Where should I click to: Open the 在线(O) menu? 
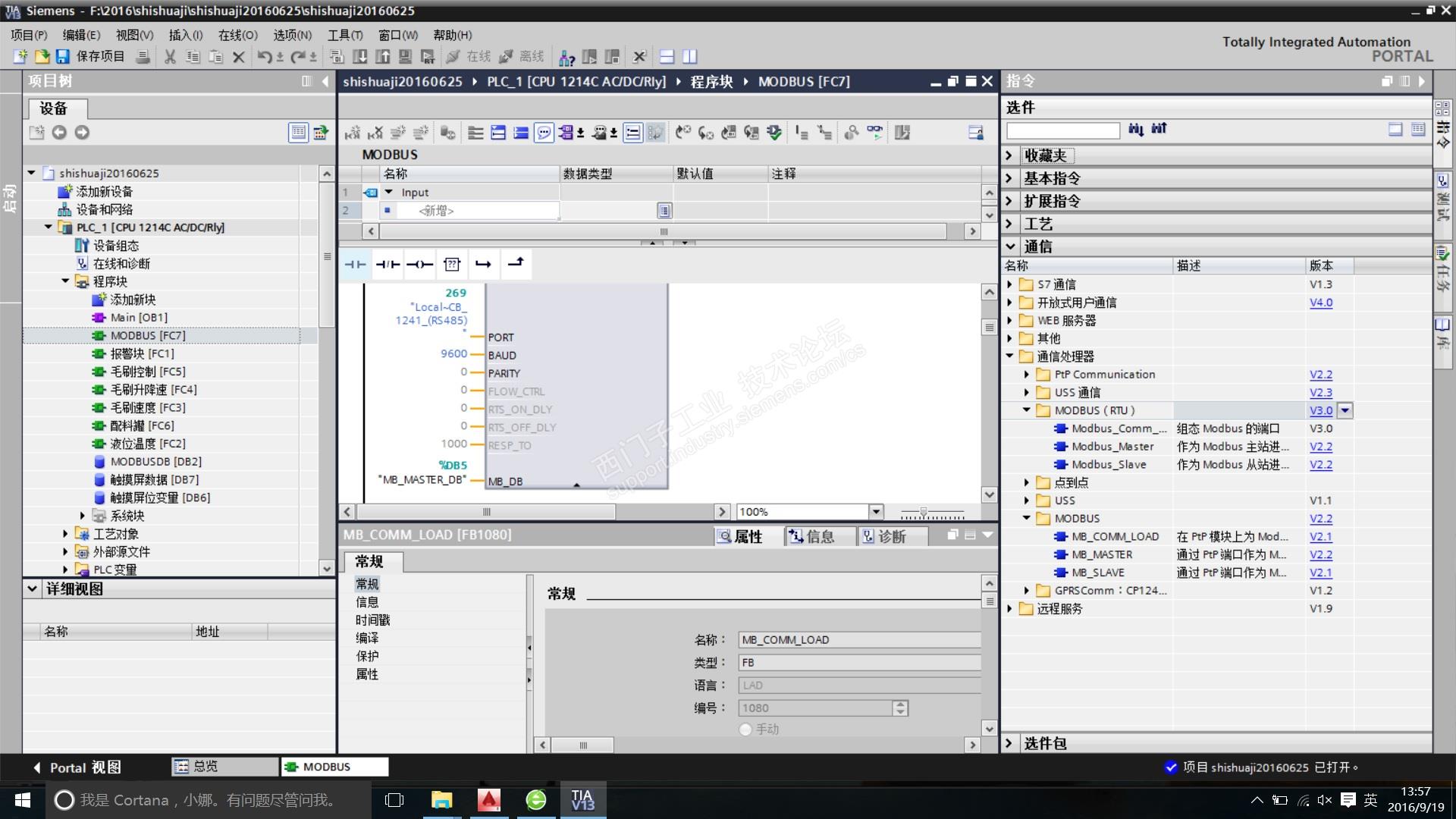tap(237, 35)
